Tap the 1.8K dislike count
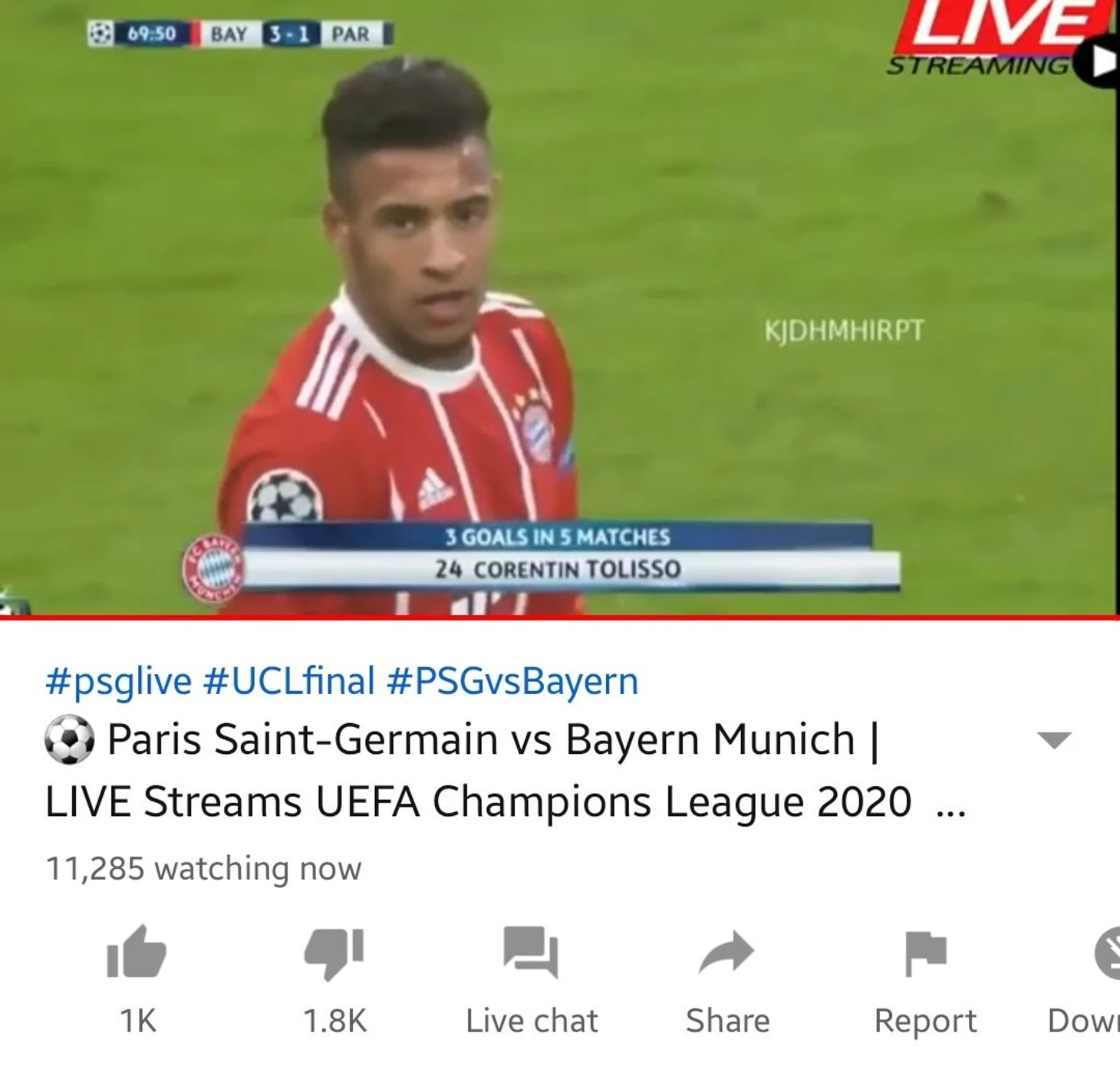 [x=334, y=1021]
